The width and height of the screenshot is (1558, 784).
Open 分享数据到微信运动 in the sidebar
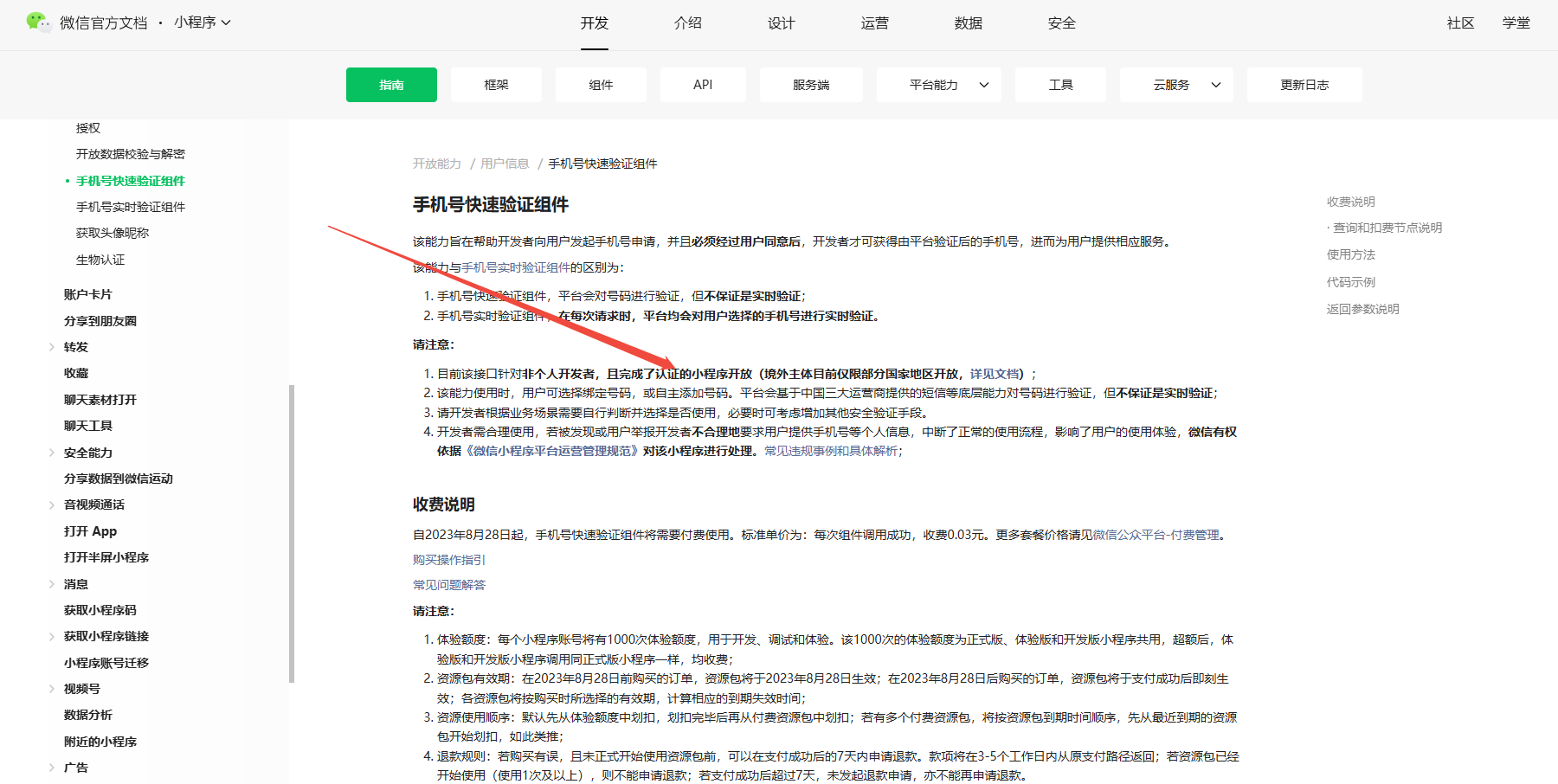tap(119, 479)
